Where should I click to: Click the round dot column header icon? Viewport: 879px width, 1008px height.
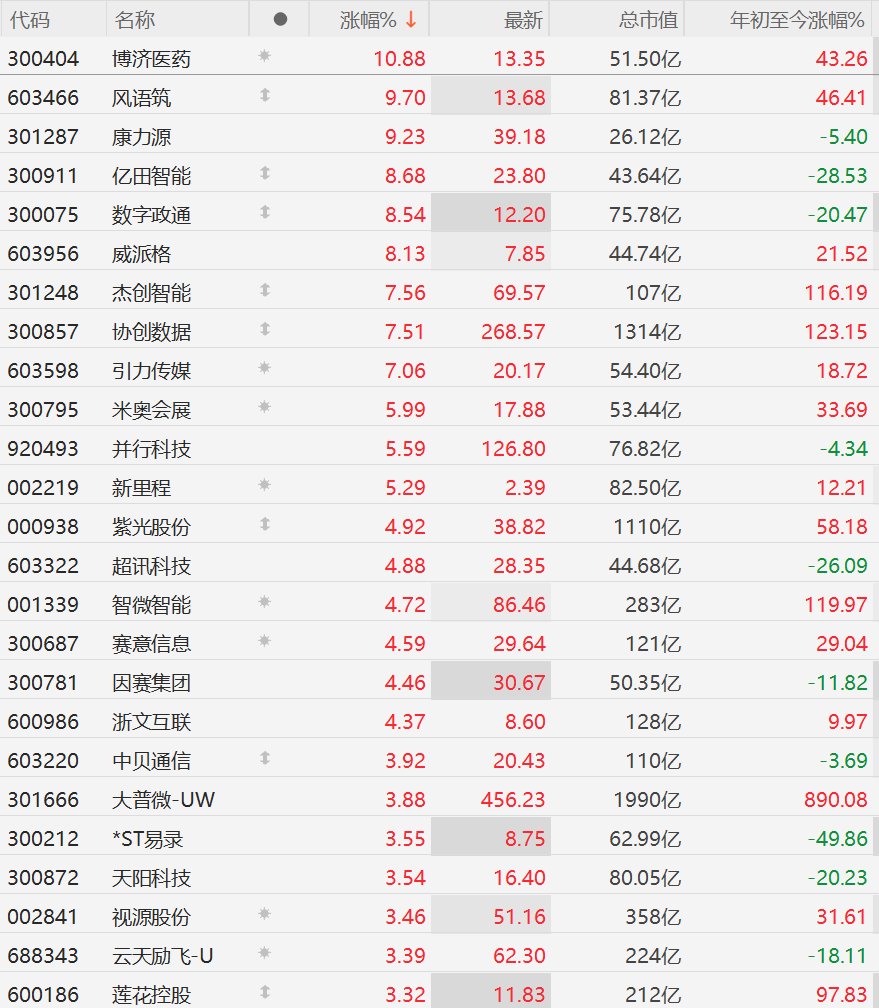click(x=280, y=19)
